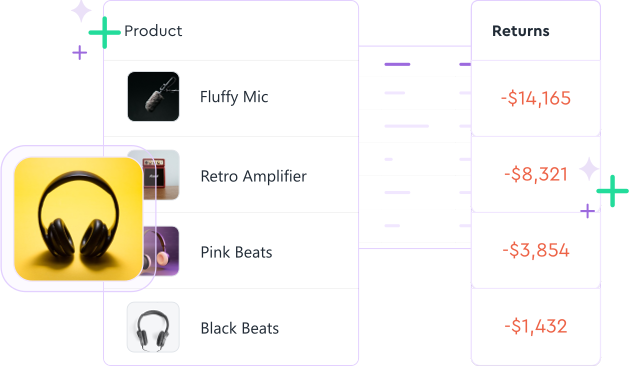Select the Retro Amplifier product name
The width and height of the screenshot is (629, 366).
(x=254, y=176)
